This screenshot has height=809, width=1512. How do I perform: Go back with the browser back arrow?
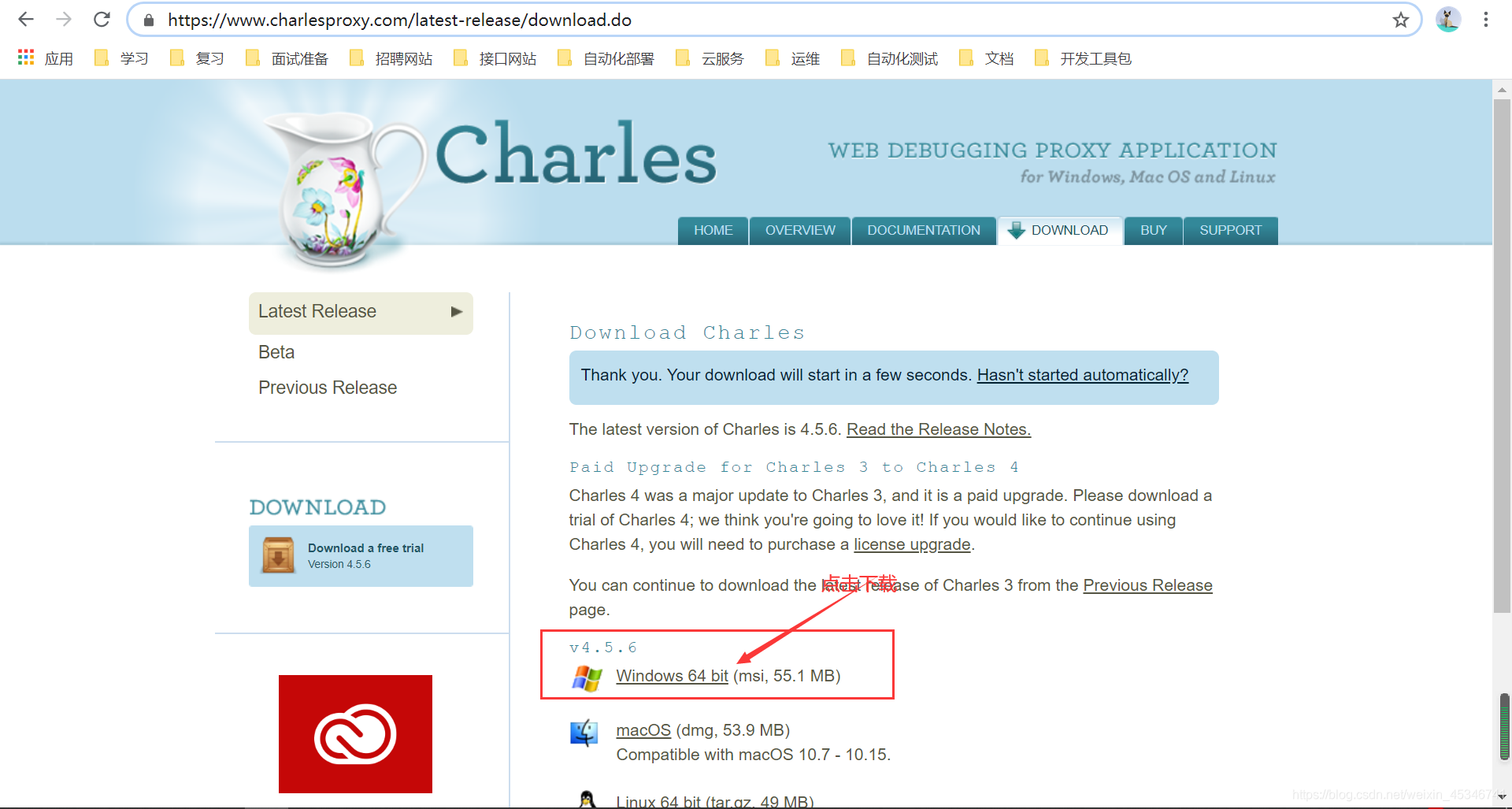click(x=26, y=20)
